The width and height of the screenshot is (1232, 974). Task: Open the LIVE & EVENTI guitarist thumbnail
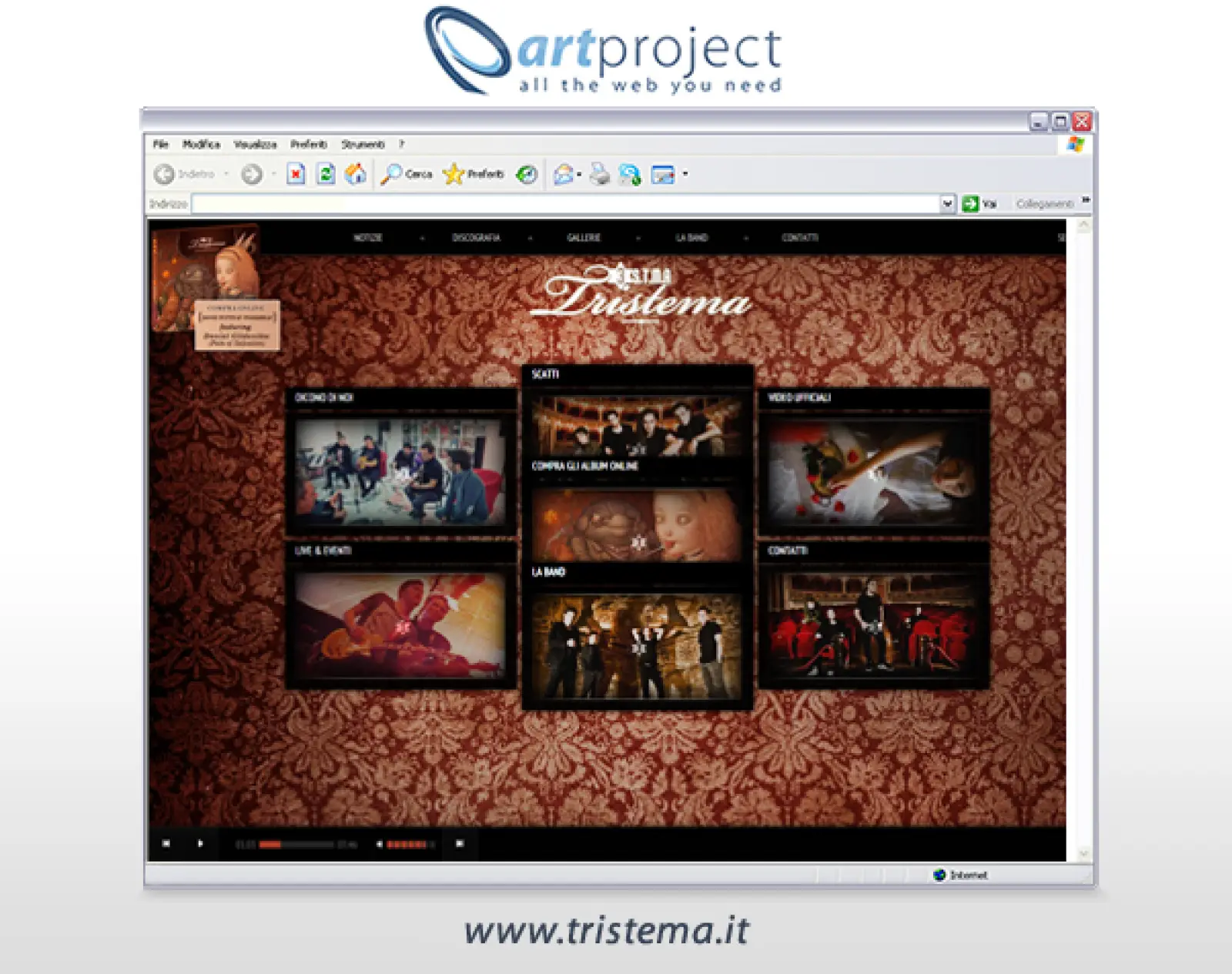pyautogui.click(x=400, y=625)
